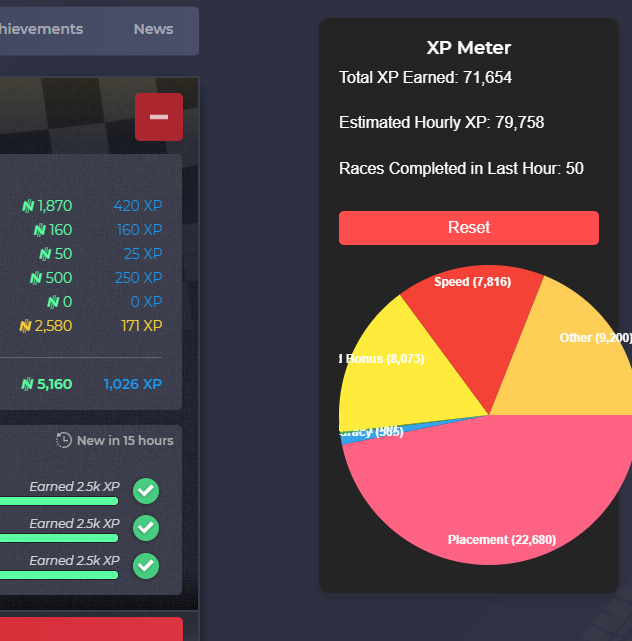The image size is (632, 641).
Task: Click the XP Meter title
Action: click(468, 48)
